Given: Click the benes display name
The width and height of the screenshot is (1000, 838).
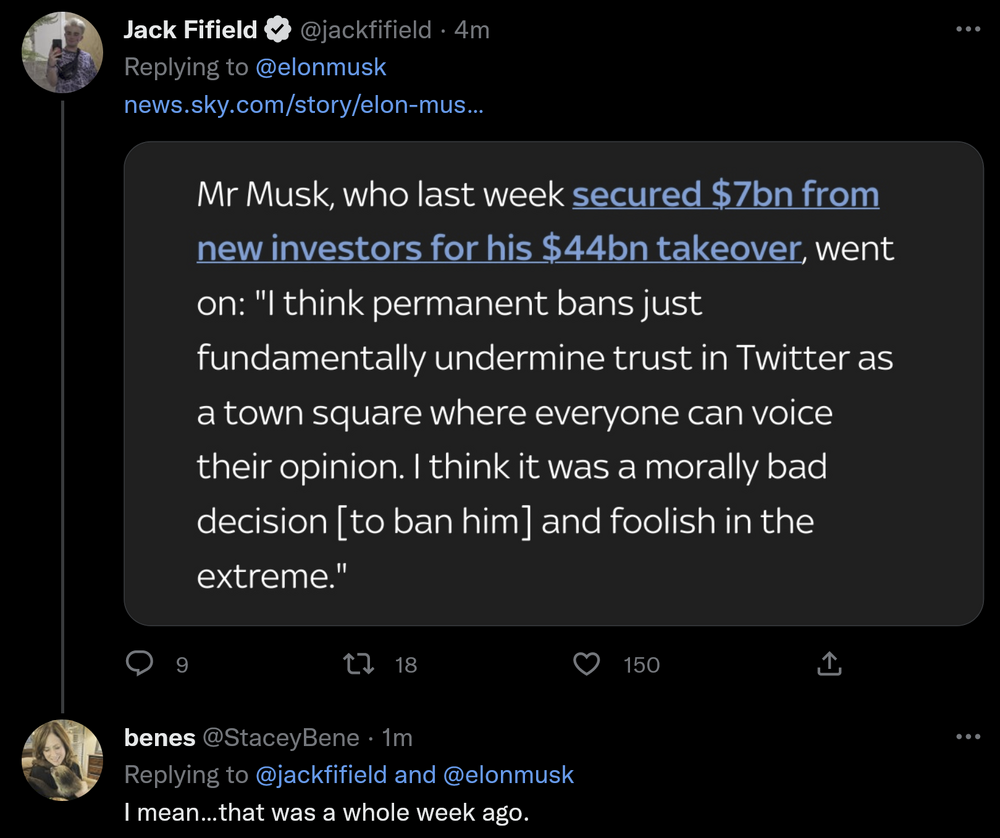Looking at the screenshot, I should [x=159, y=738].
